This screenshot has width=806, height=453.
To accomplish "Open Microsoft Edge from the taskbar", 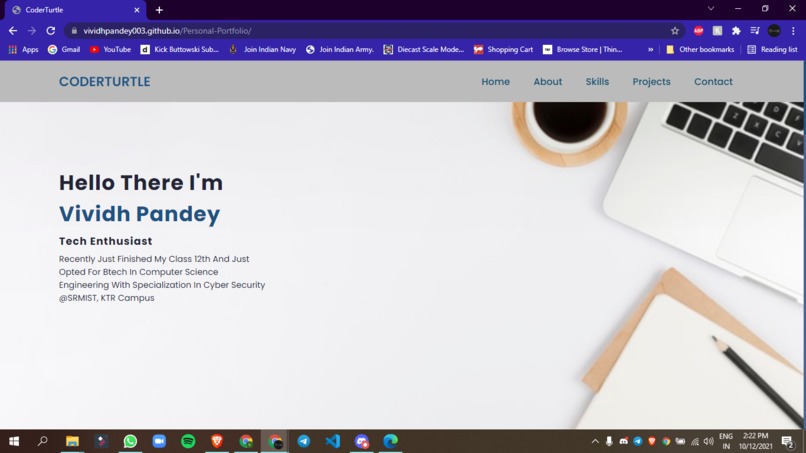I will click(x=391, y=441).
